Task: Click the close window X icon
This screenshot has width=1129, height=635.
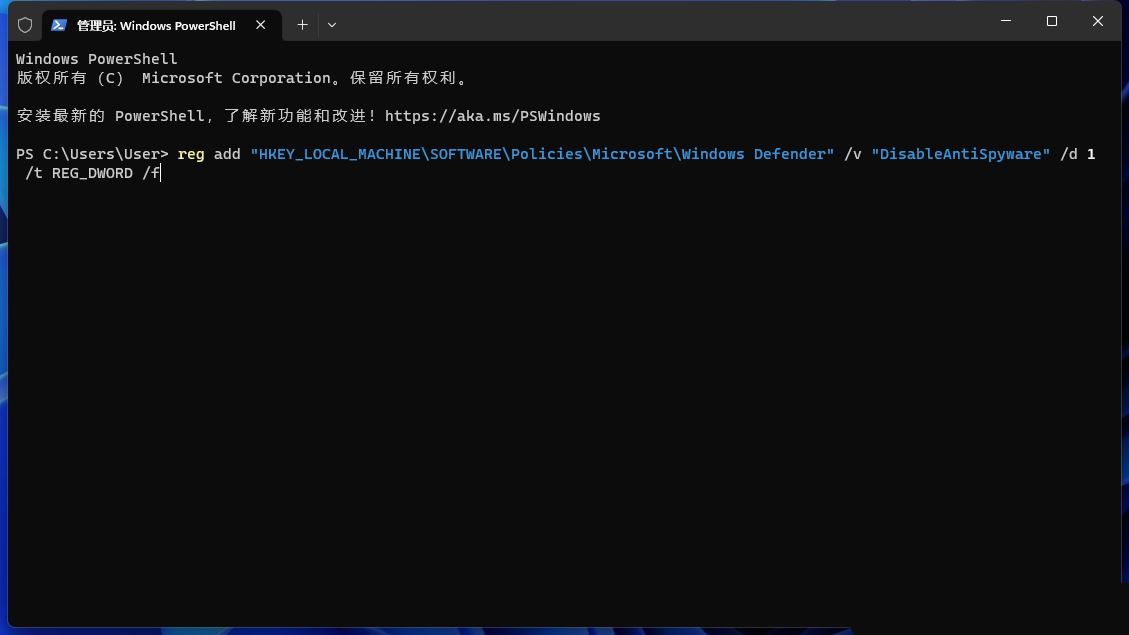Action: [1097, 21]
